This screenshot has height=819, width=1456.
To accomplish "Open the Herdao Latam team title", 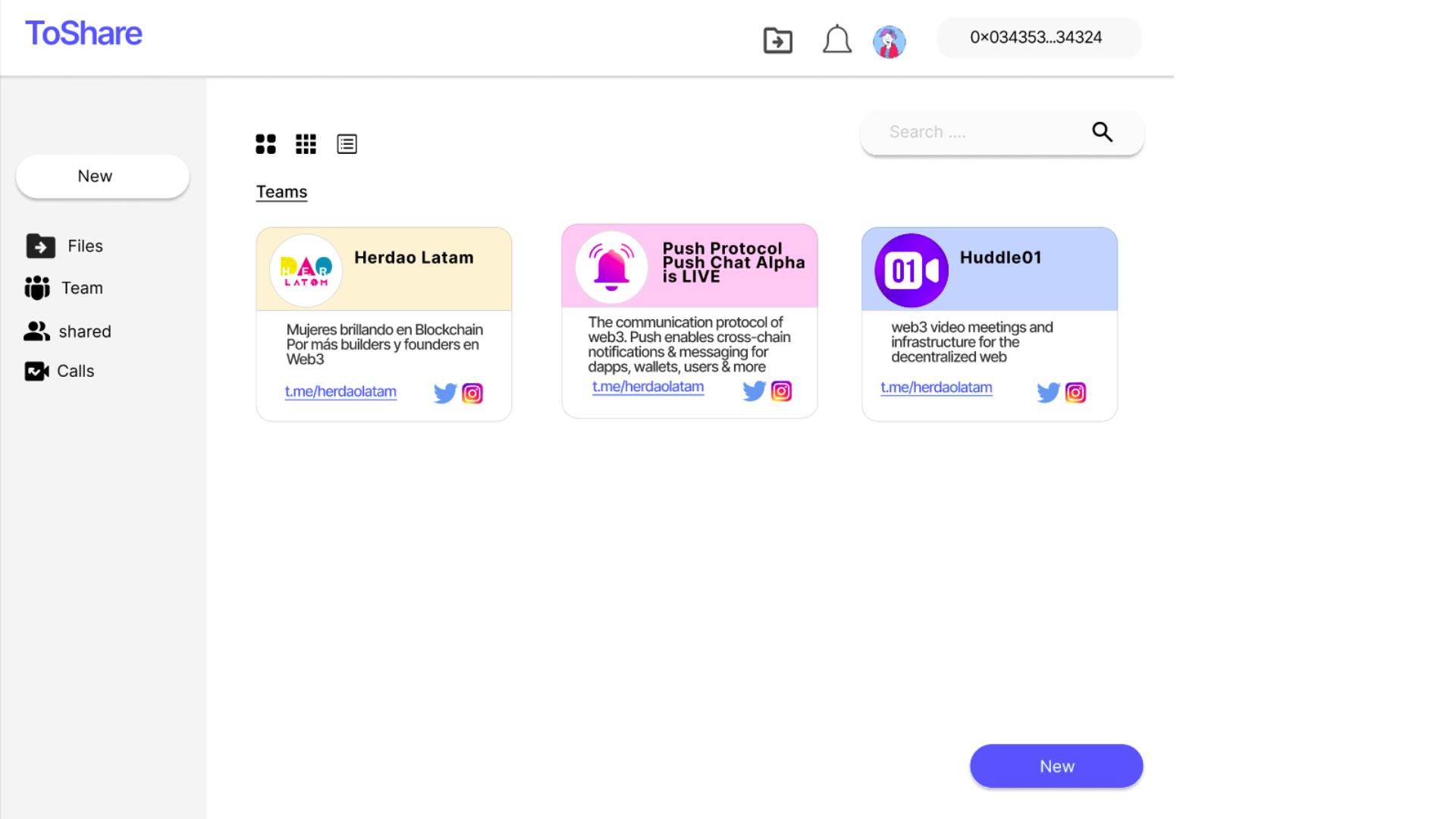I will click(x=414, y=258).
